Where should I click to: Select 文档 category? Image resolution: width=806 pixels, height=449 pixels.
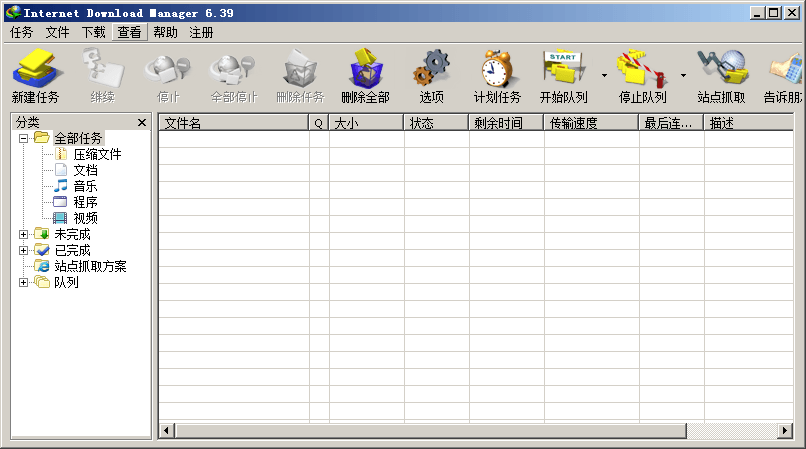point(85,170)
